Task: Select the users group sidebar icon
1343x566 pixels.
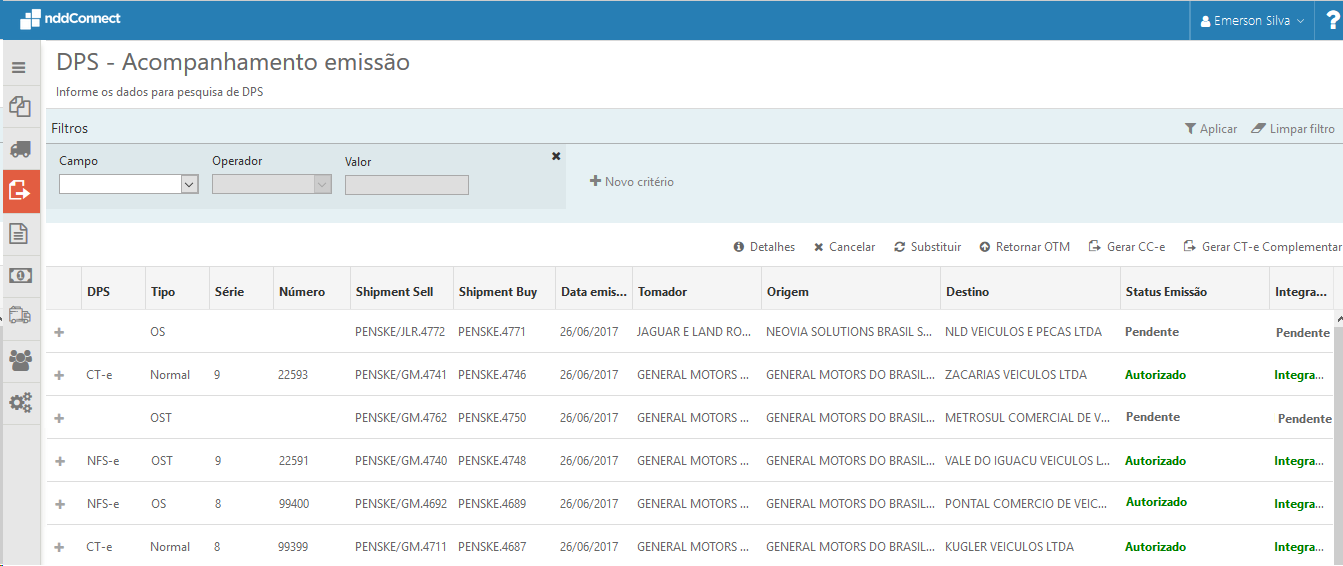Action: click(20, 360)
